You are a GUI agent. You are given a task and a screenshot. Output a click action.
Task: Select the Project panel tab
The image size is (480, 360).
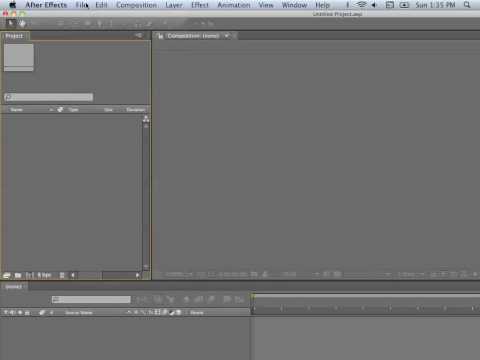[x=15, y=36]
